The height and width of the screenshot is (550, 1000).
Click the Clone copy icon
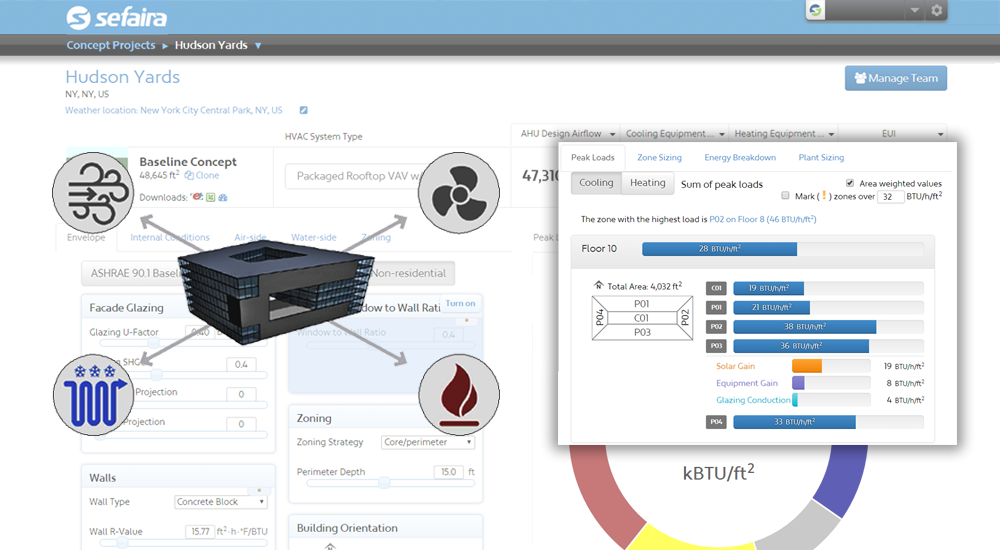tap(189, 175)
